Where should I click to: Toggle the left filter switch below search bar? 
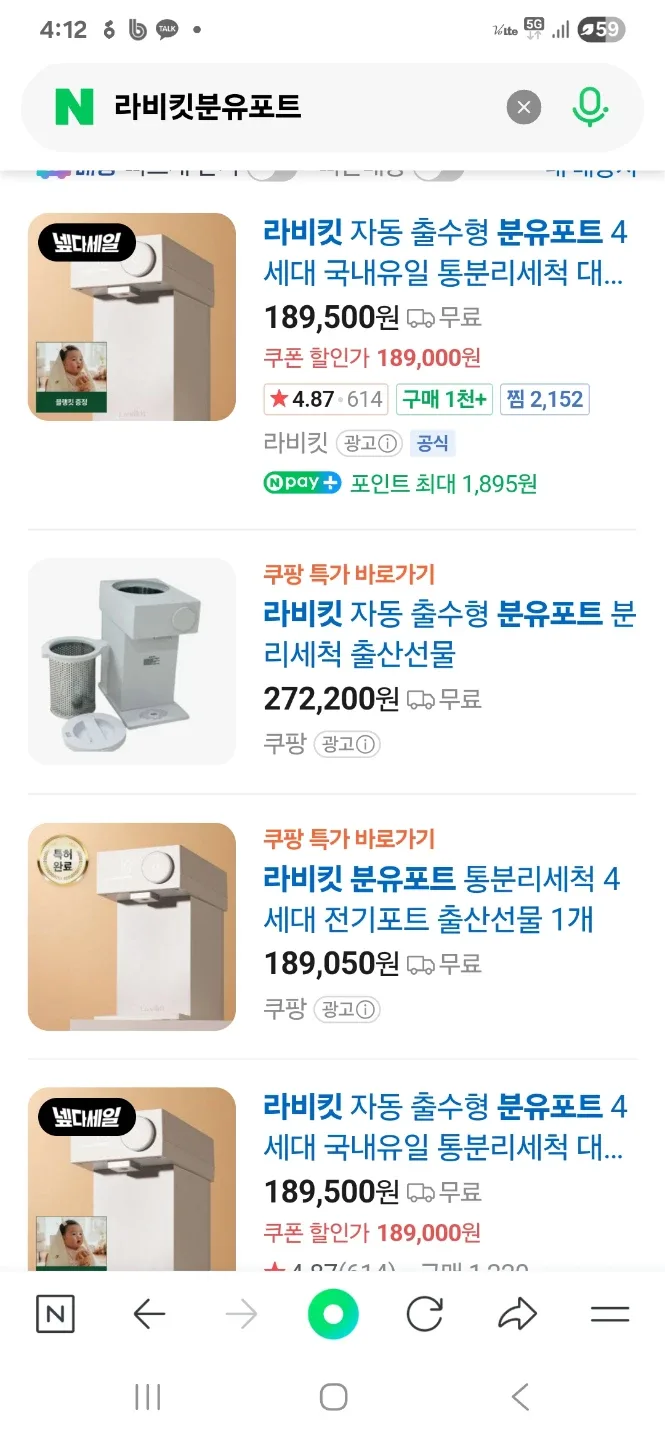[x=272, y=173]
